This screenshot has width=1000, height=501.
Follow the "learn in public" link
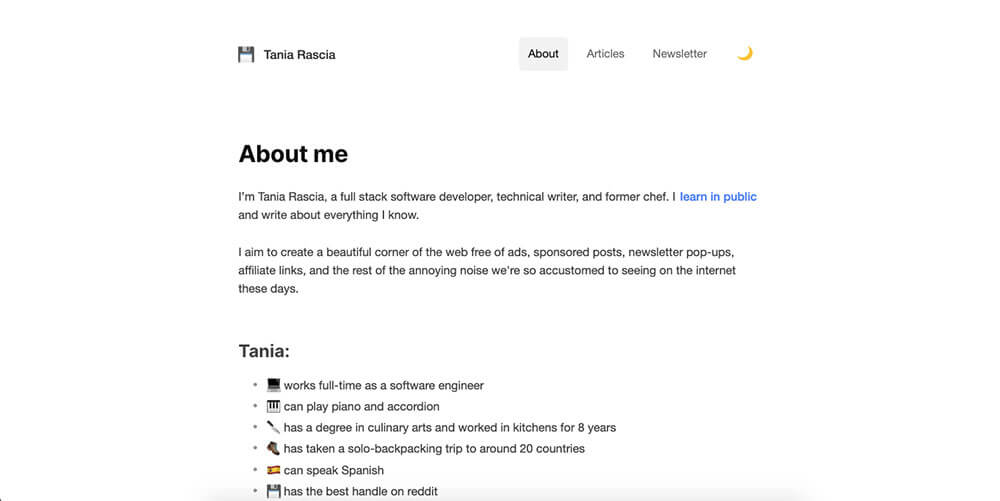coord(718,197)
